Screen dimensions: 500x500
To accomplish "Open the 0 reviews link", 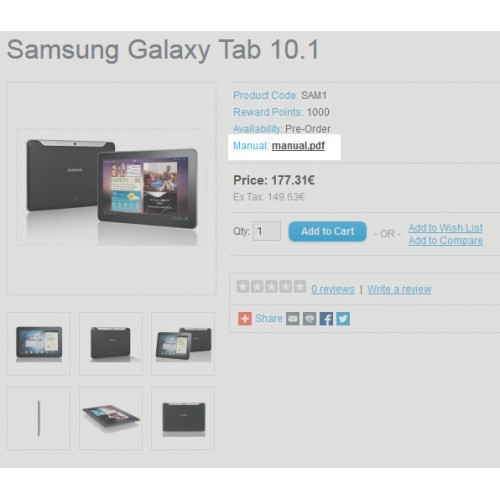I will pos(333,289).
